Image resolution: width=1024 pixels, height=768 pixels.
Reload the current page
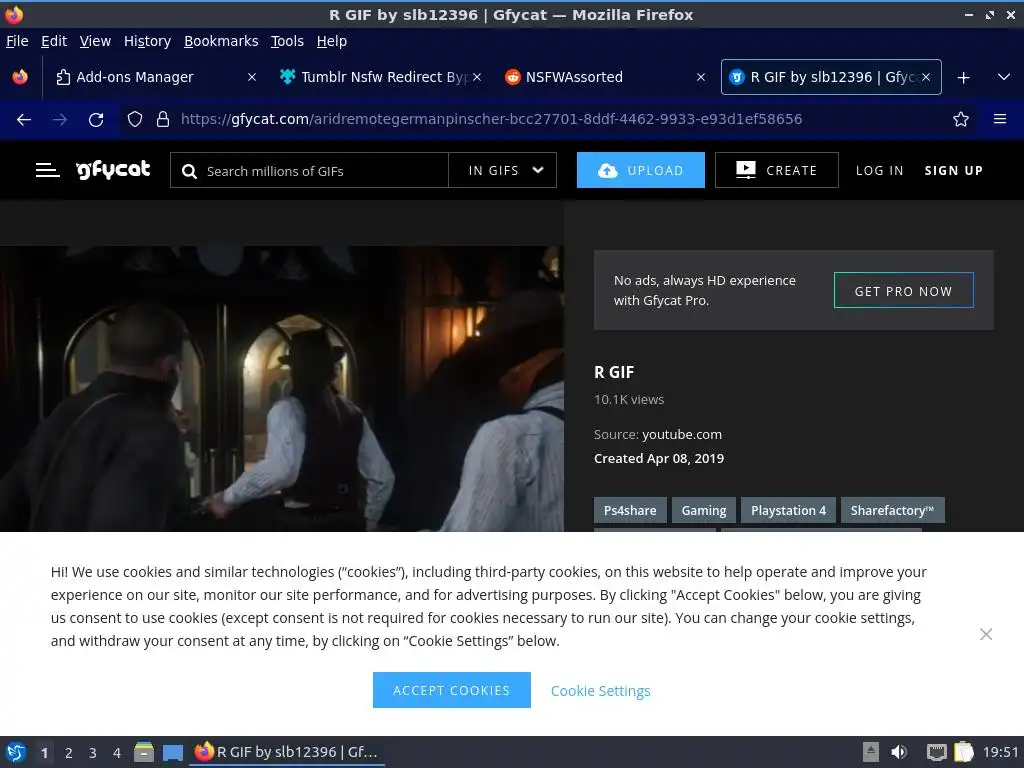tap(96, 120)
